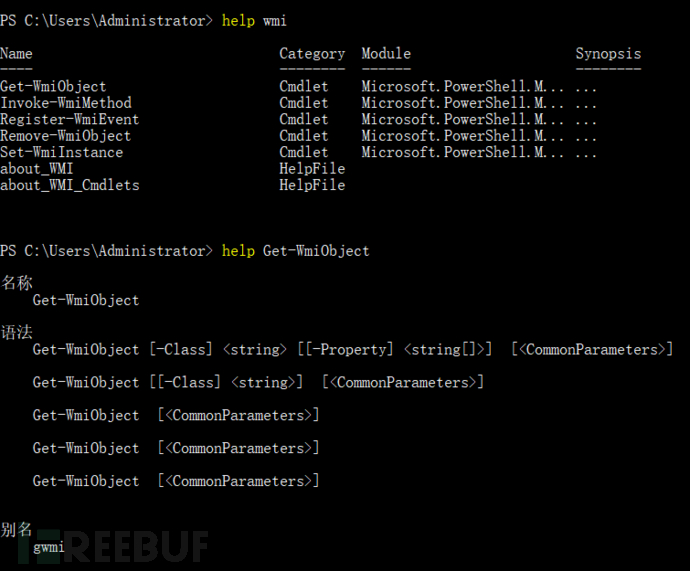
Task: Click the [-Property] parameter in the syntax
Action: click(x=350, y=349)
